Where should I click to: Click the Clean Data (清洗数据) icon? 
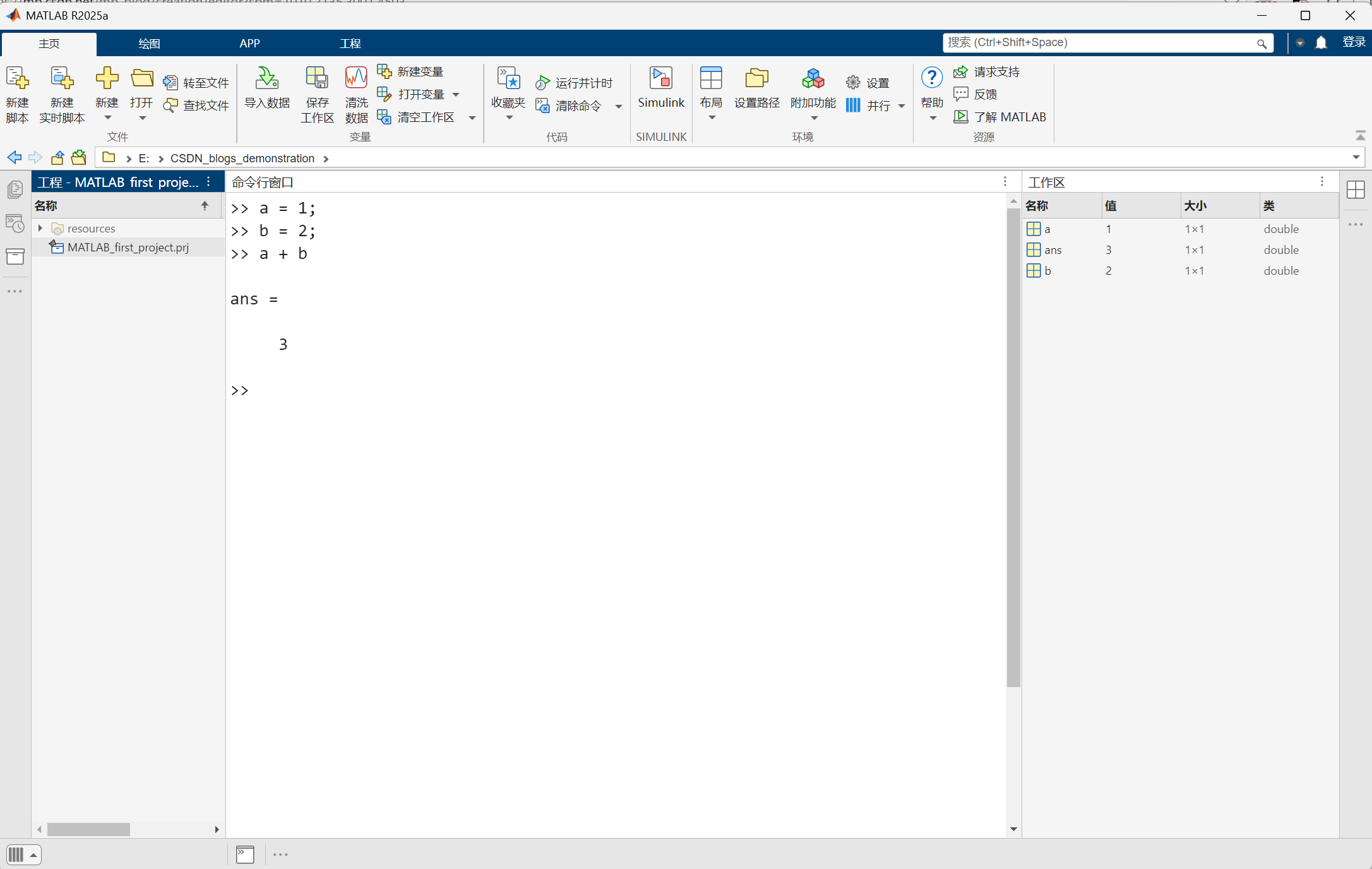point(356,79)
